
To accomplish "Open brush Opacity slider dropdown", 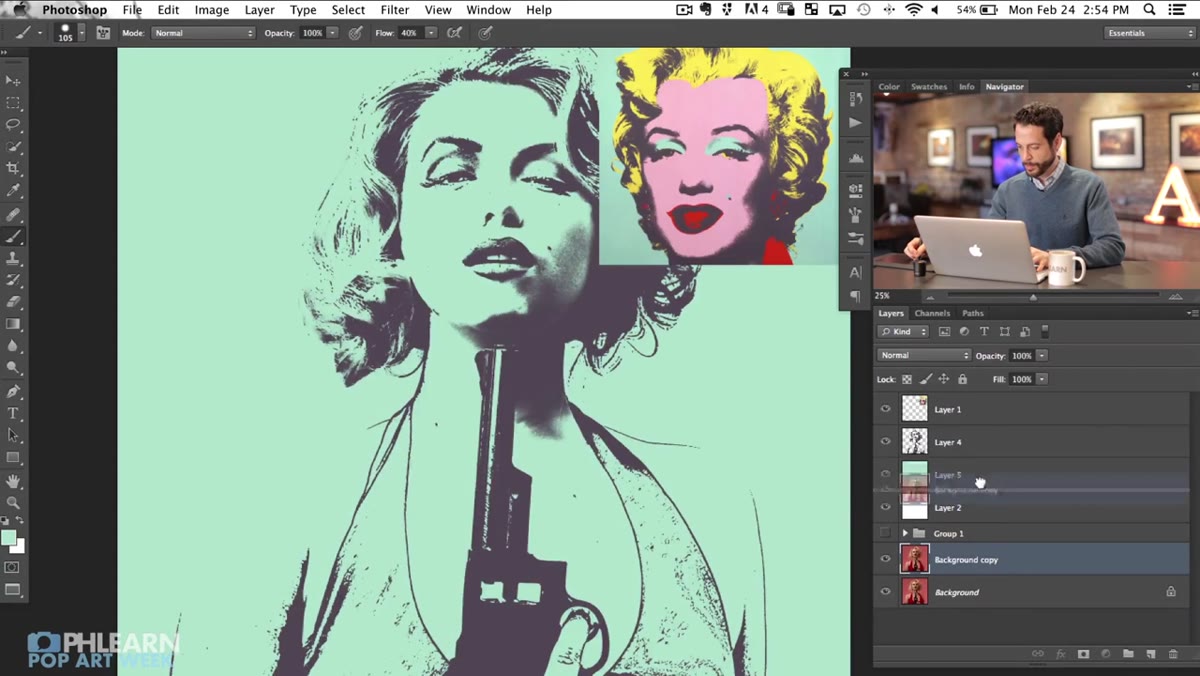I will pyautogui.click(x=333, y=33).
